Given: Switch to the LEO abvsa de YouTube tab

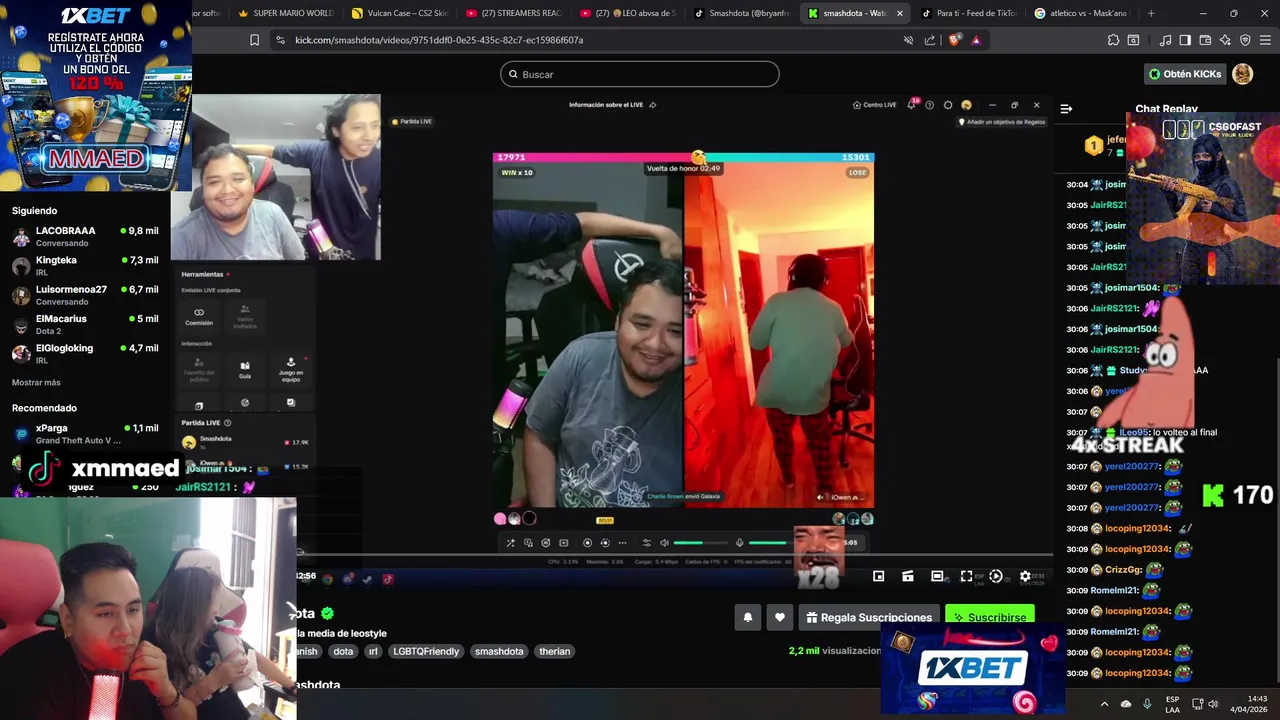Looking at the screenshot, I should pos(628,13).
